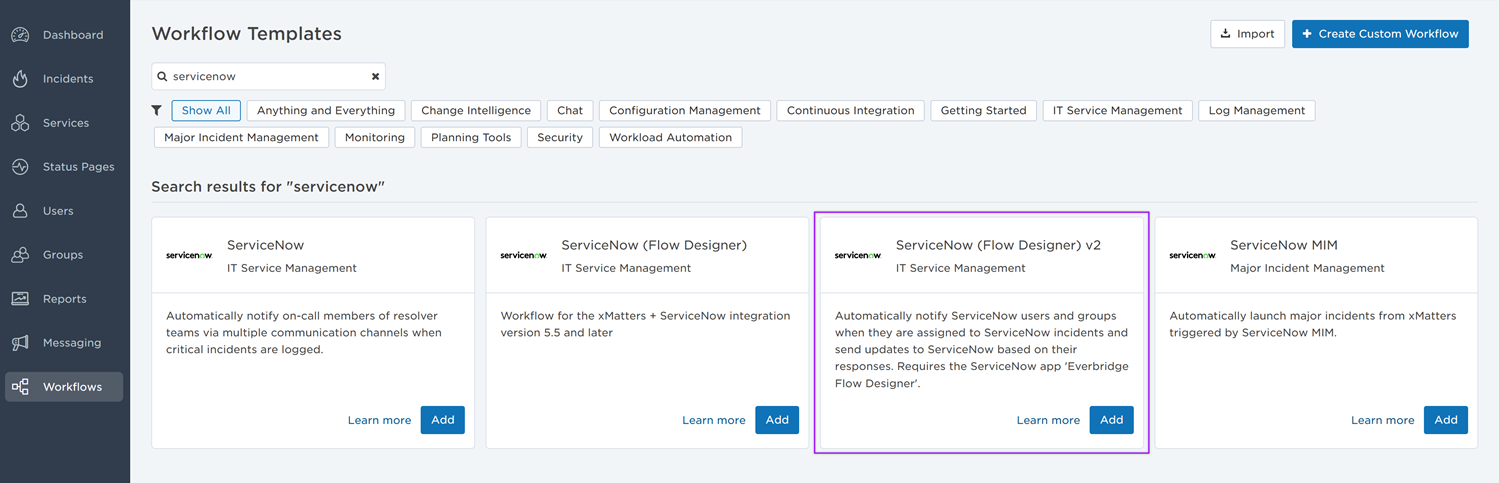Click the Groups people icon
The width and height of the screenshot is (1499, 483).
20,255
